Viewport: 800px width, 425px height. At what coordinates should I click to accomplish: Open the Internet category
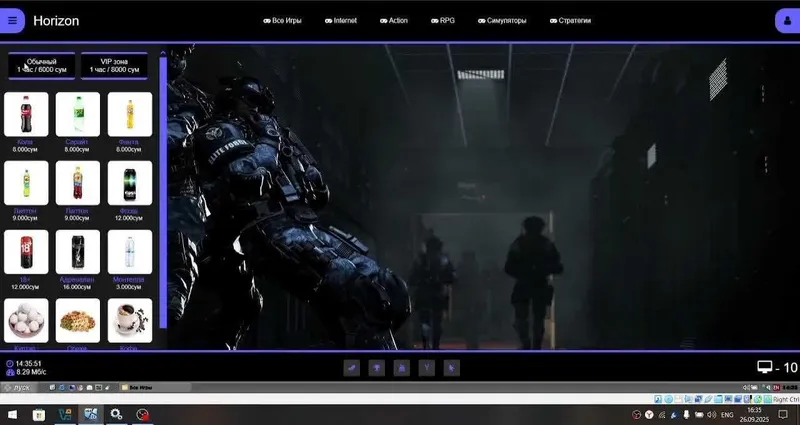[341, 21]
